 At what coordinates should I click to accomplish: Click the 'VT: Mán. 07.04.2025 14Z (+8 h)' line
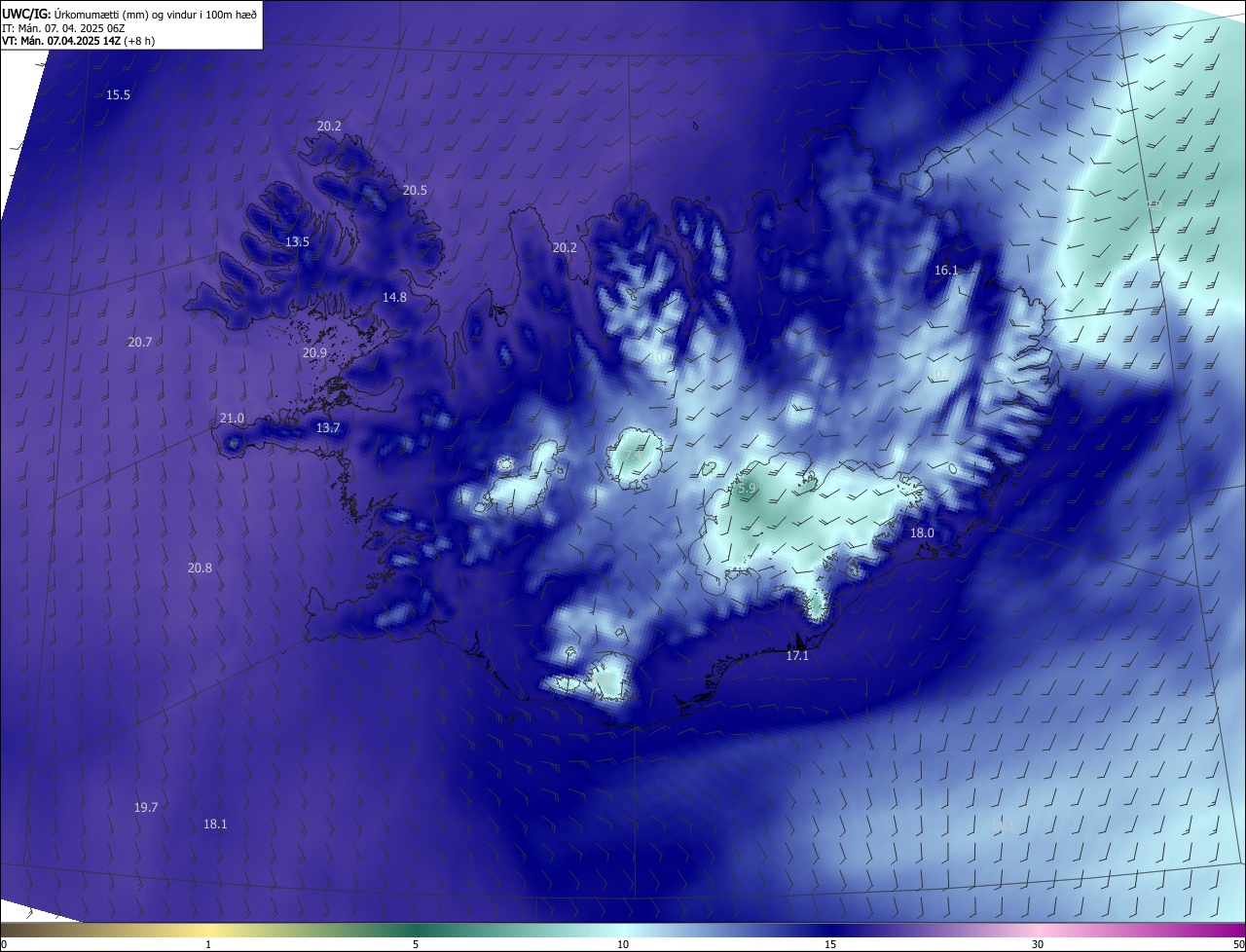tap(78, 41)
